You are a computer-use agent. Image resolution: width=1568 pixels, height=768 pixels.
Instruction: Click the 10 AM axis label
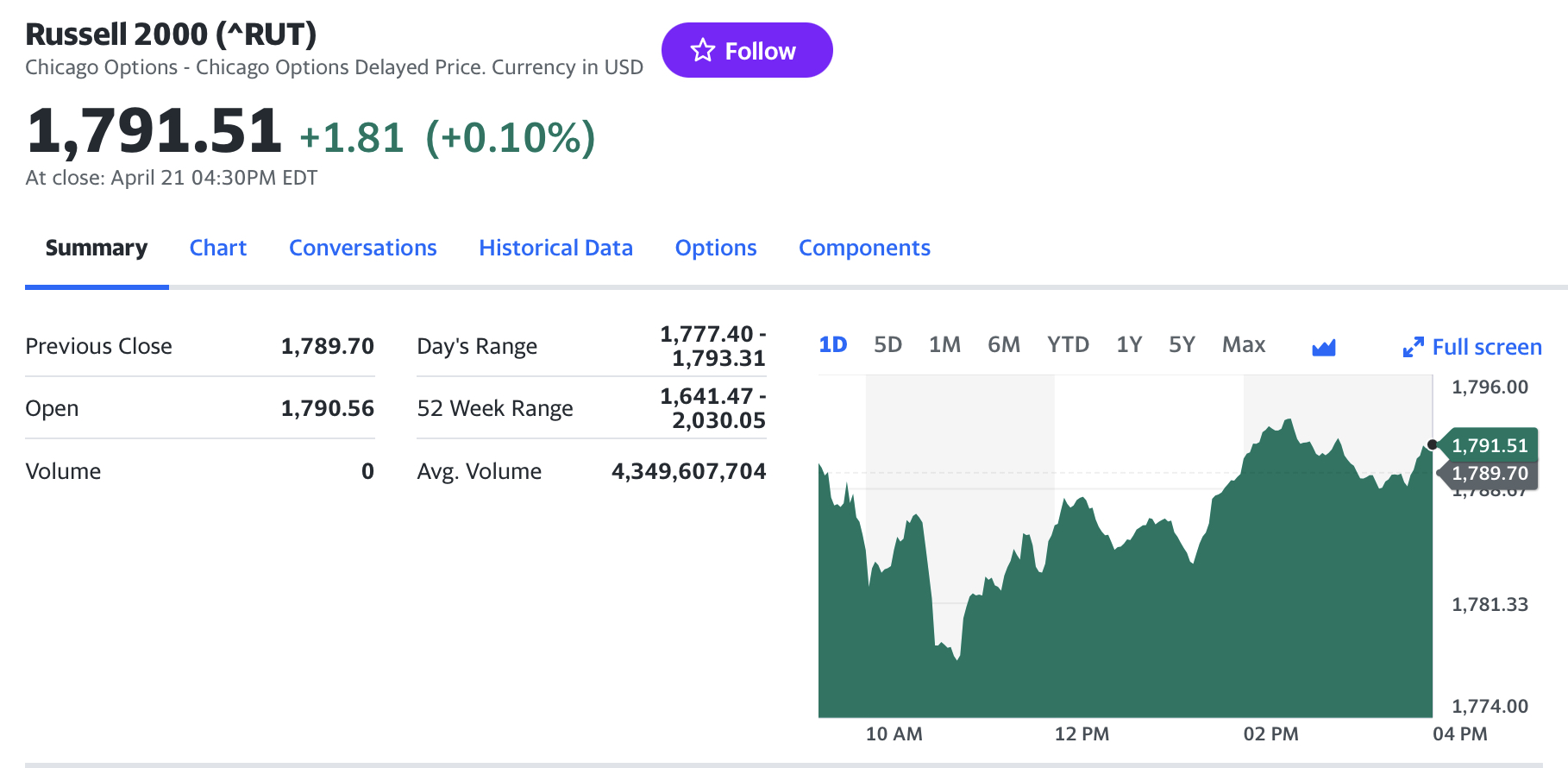894,734
